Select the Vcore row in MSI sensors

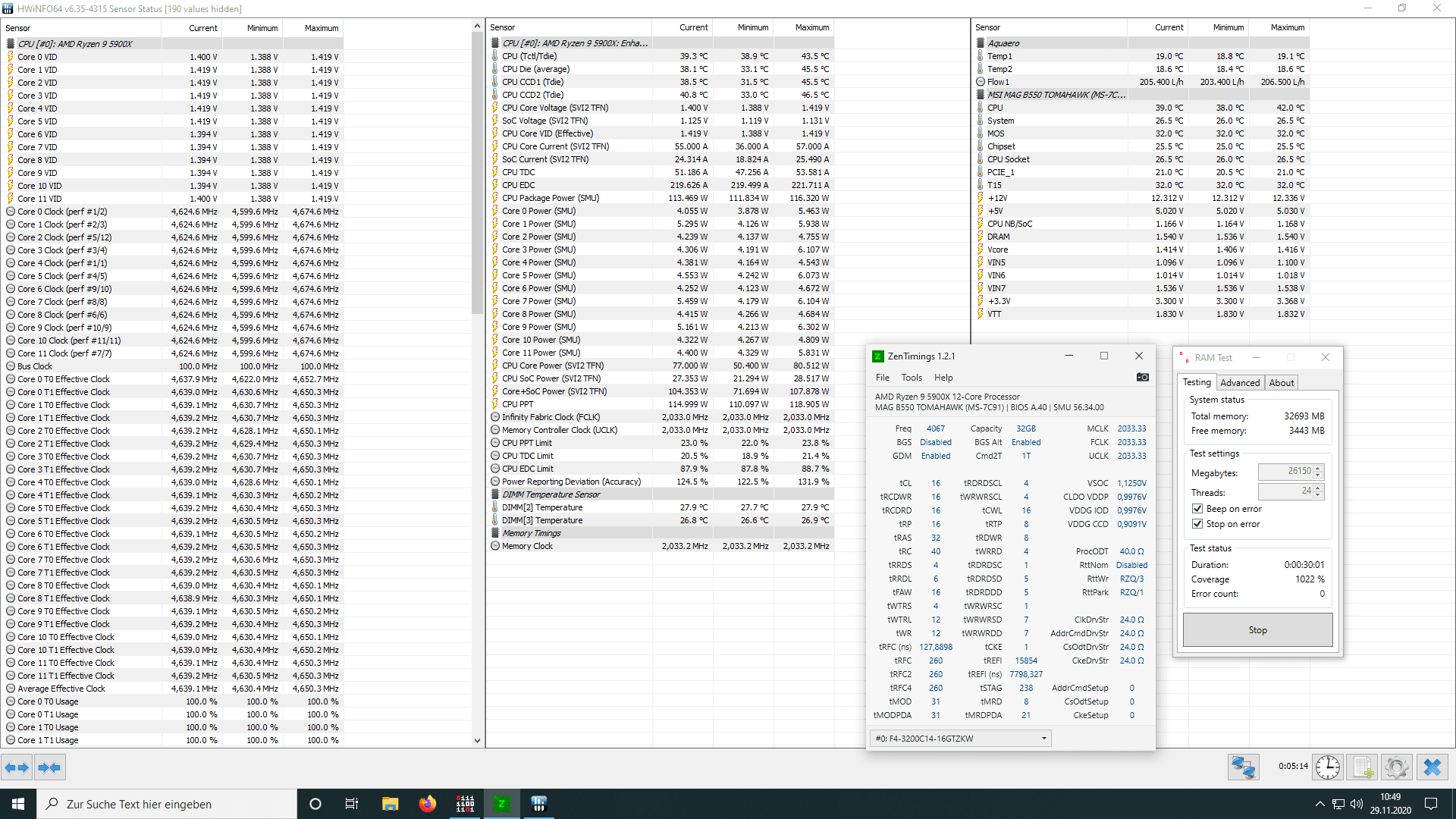(1141, 249)
